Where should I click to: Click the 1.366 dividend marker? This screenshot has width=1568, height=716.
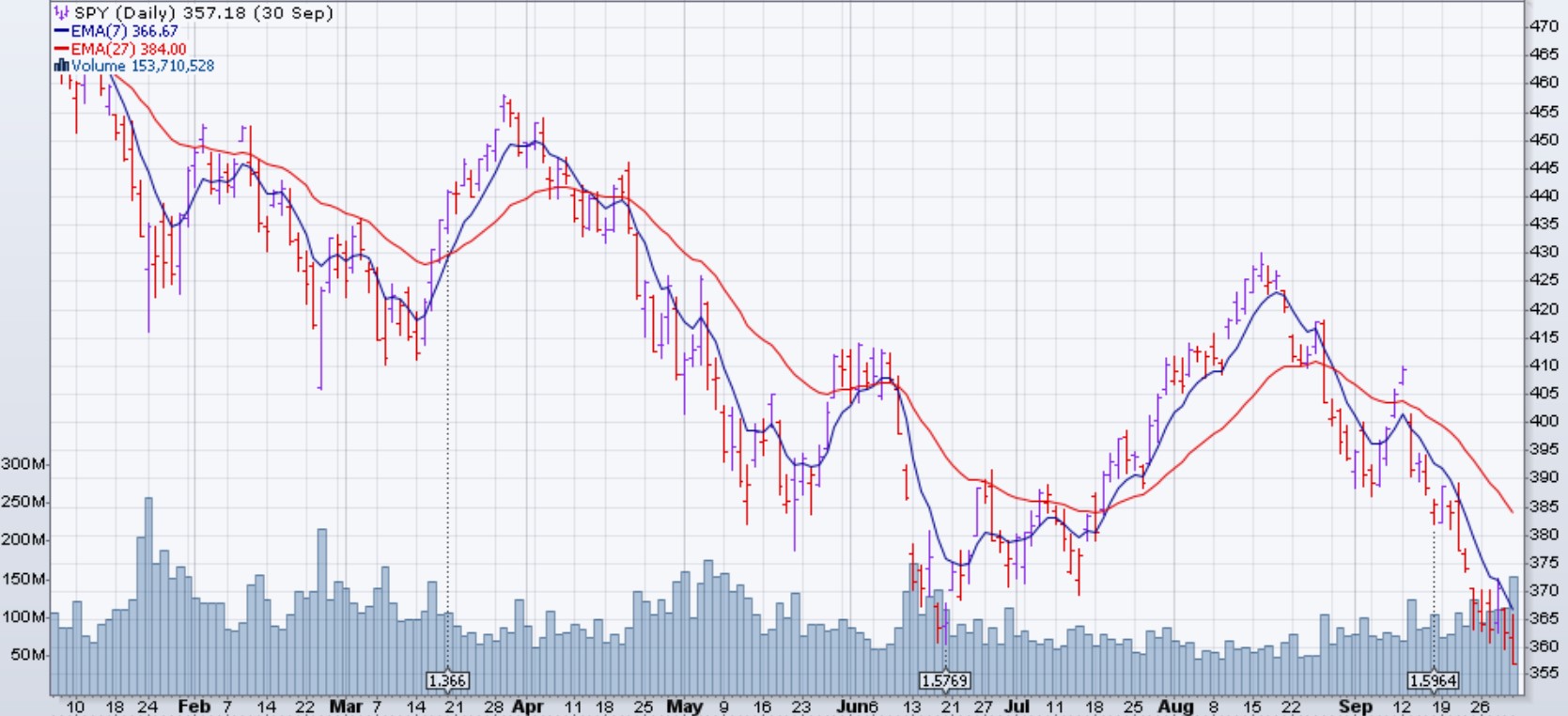[x=447, y=680]
